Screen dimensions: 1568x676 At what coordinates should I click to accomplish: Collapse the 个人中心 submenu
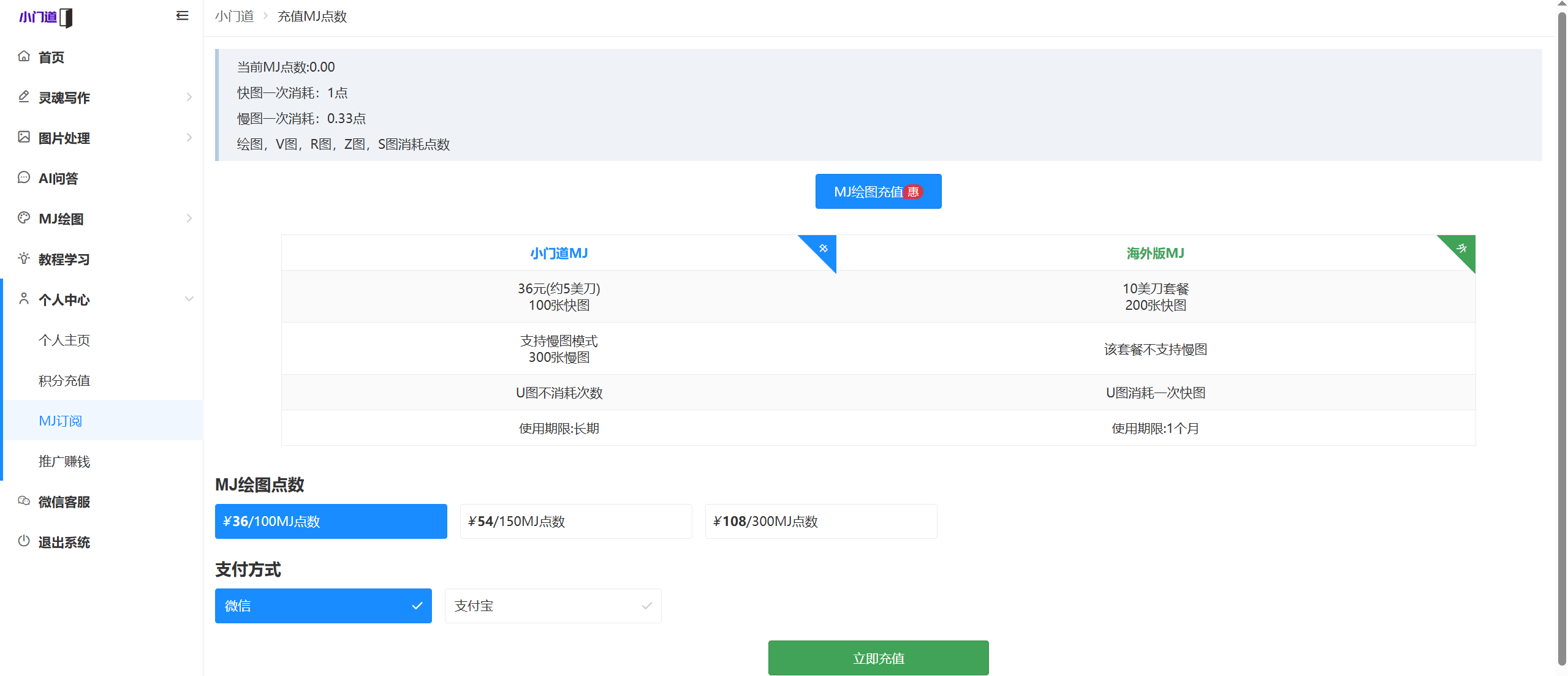pos(189,299)
